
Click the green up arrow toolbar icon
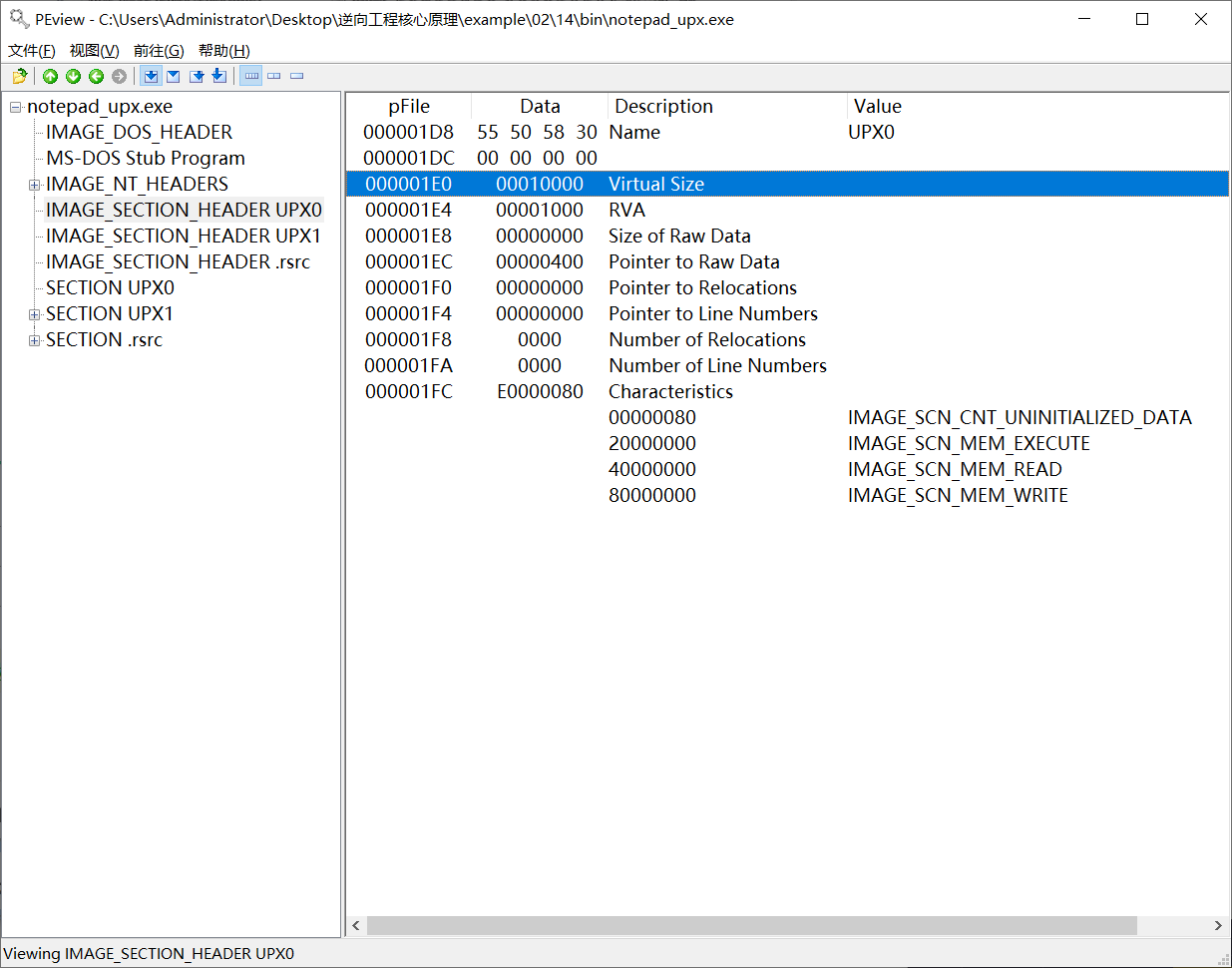[x=50, y=76]
